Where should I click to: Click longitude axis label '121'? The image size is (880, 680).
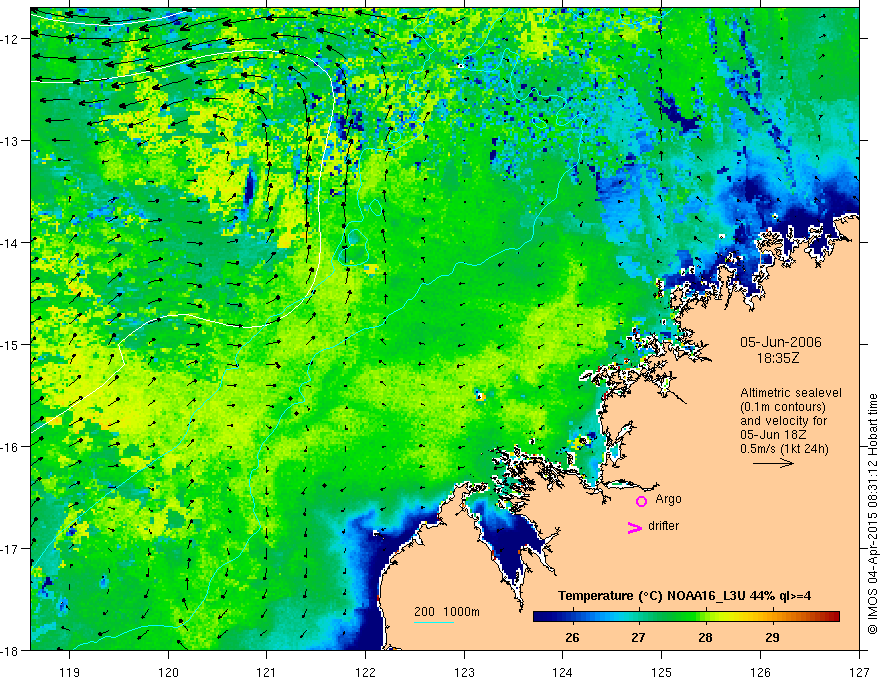(267, 672)
